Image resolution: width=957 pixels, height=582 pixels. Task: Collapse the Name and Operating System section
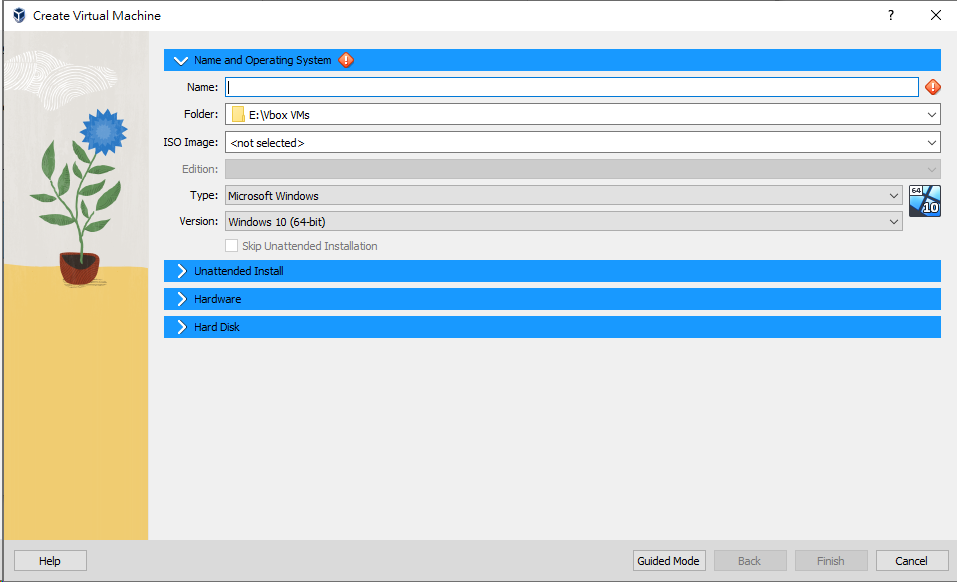coord(180,60)
